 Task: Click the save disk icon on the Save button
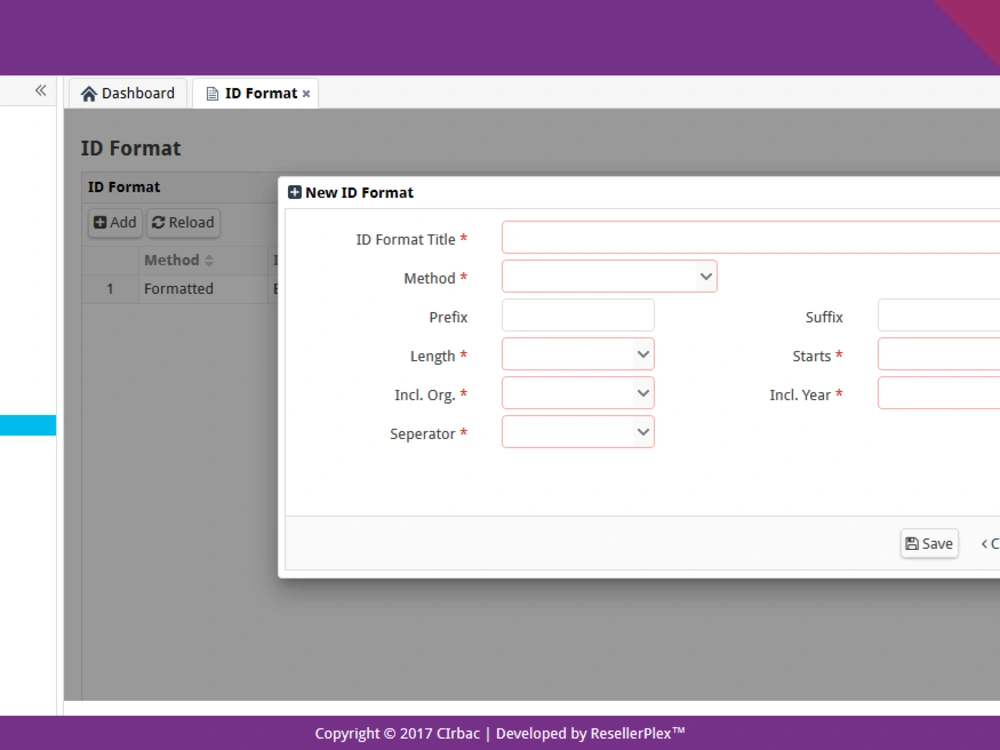pos(914,543)
